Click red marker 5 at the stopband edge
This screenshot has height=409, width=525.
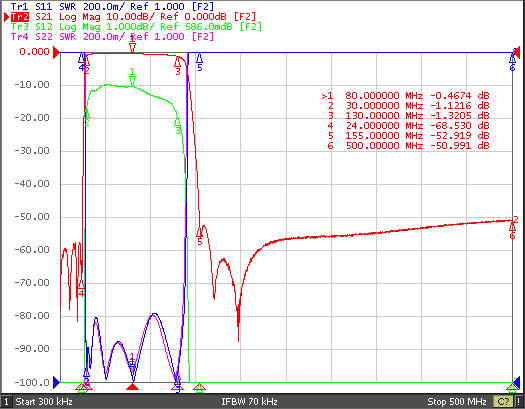tap(200, 236)
